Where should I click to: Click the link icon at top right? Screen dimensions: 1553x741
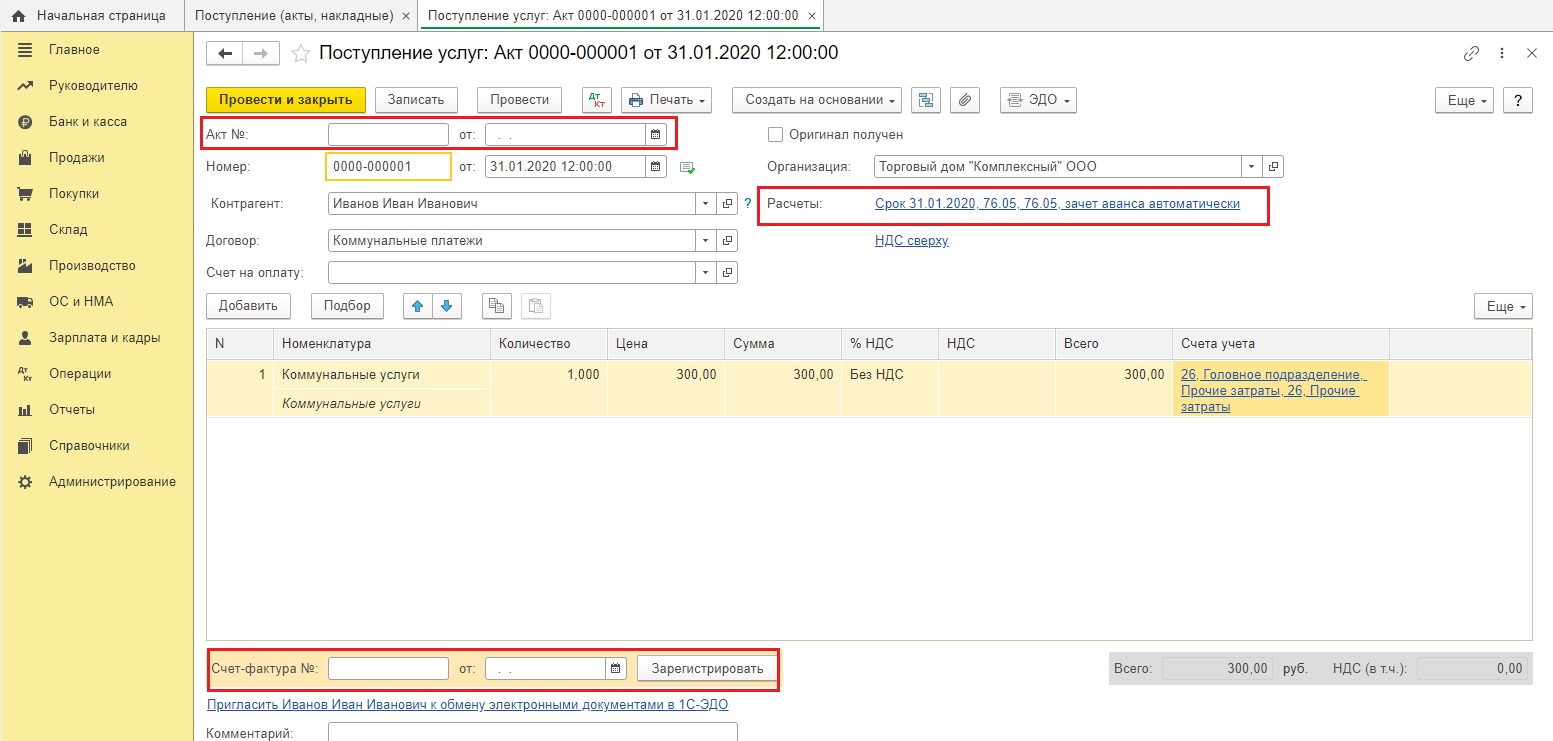[x=1471, y=54]
